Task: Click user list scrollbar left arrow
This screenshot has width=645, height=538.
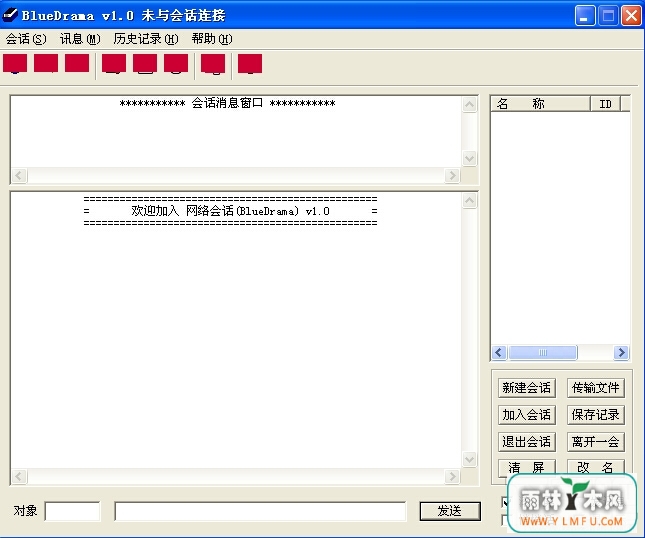Action: pos(499,353)
